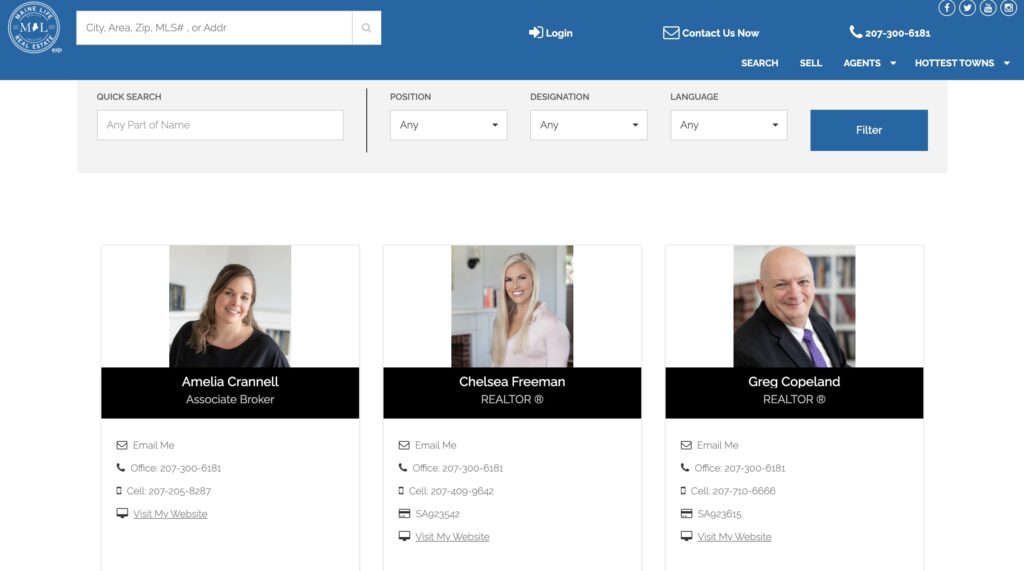1024x571 pixels.
Task: Expand the Position dropdown
Action: (448, 125)
